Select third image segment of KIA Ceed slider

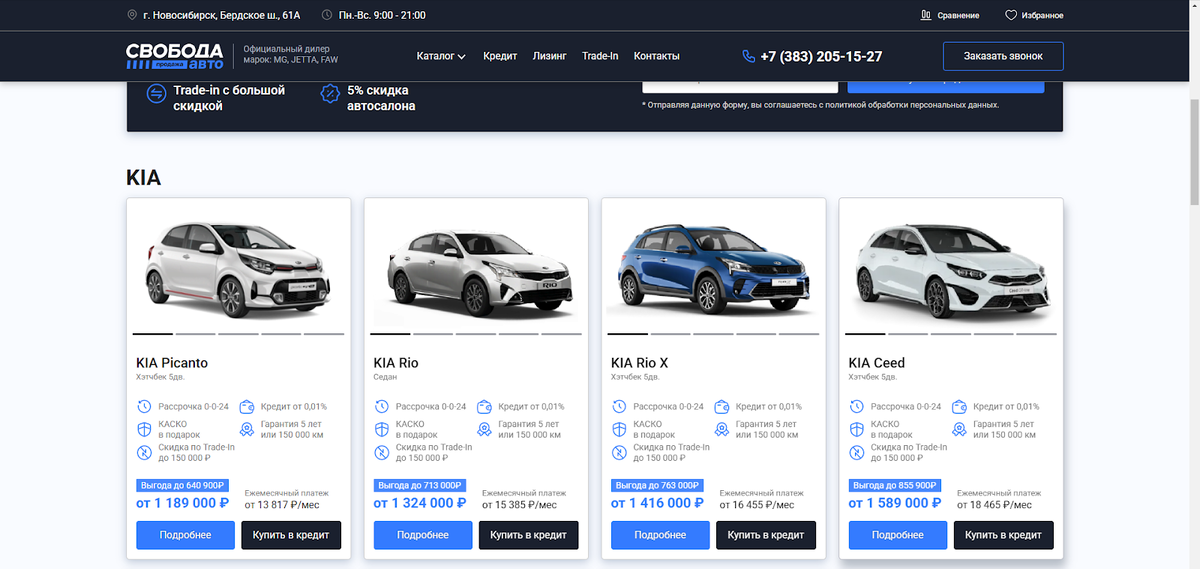pyautogui.click(x=951, y=334)
